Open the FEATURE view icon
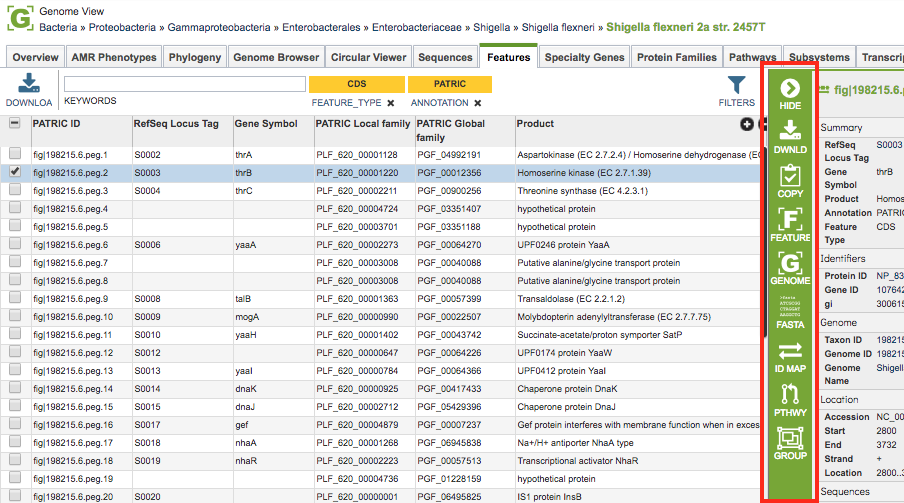This screenshot has height=503, width=904. coord(790,219)
